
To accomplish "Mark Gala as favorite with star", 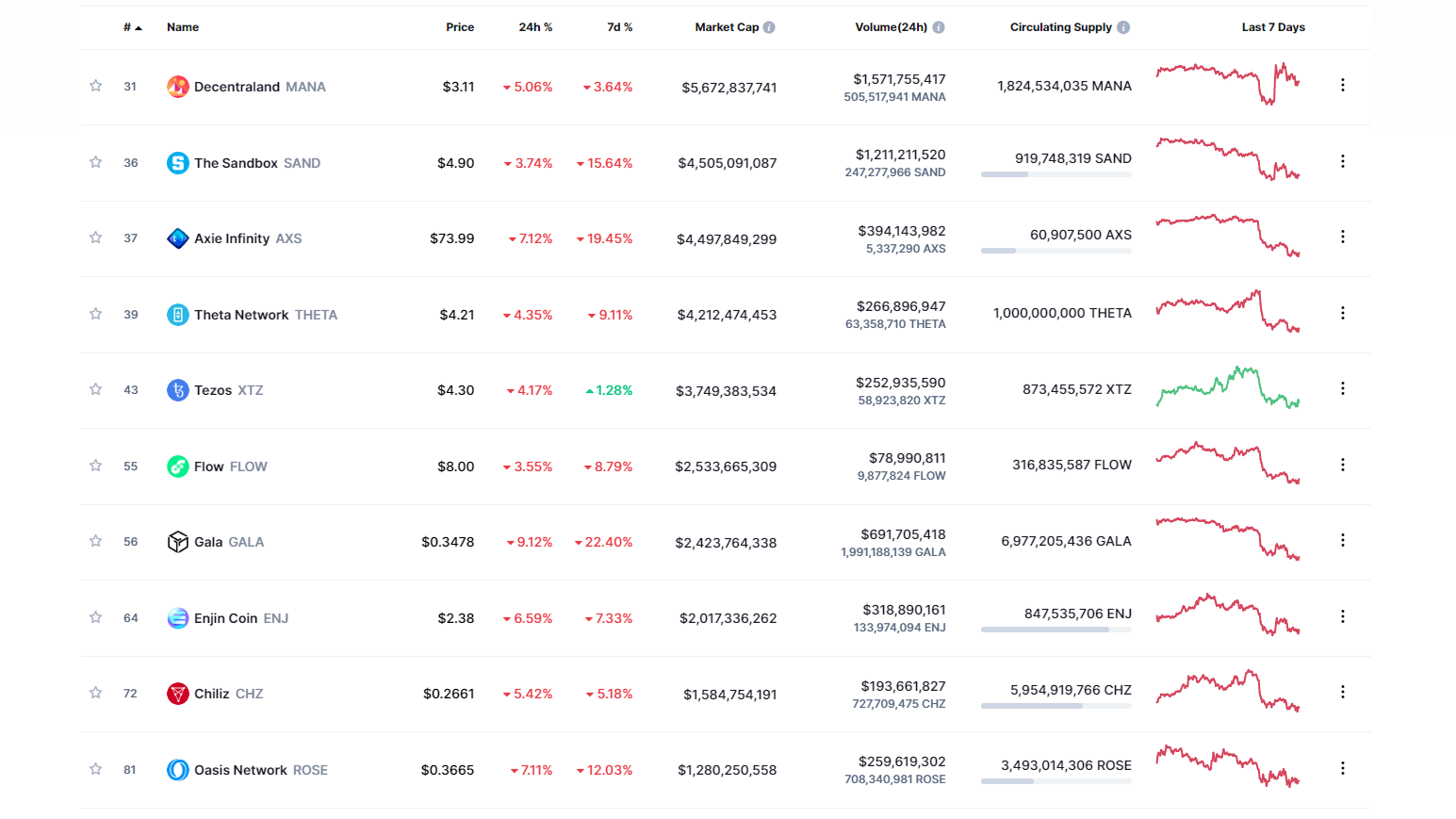I will click(95, 541).
